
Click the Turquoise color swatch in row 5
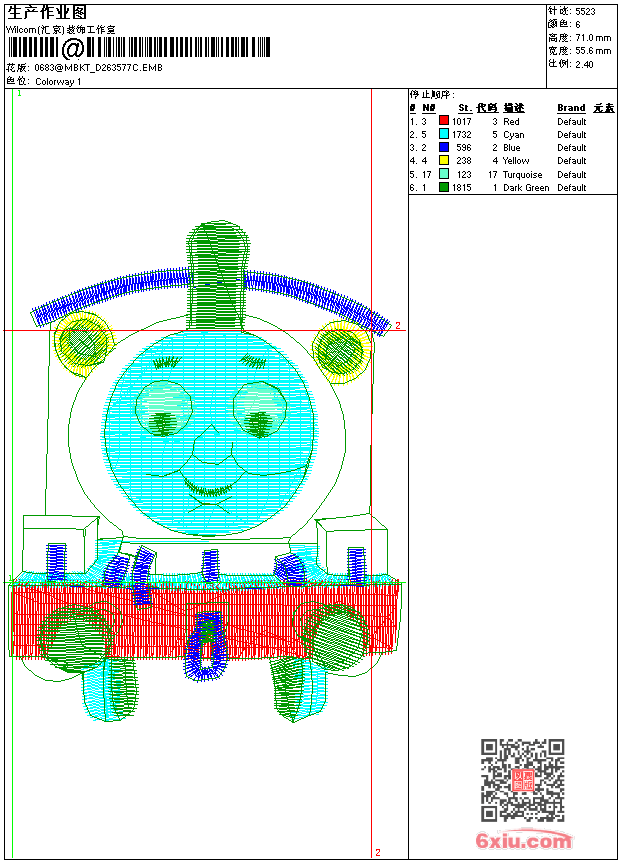pyautogui.click(x=444, y=174)
